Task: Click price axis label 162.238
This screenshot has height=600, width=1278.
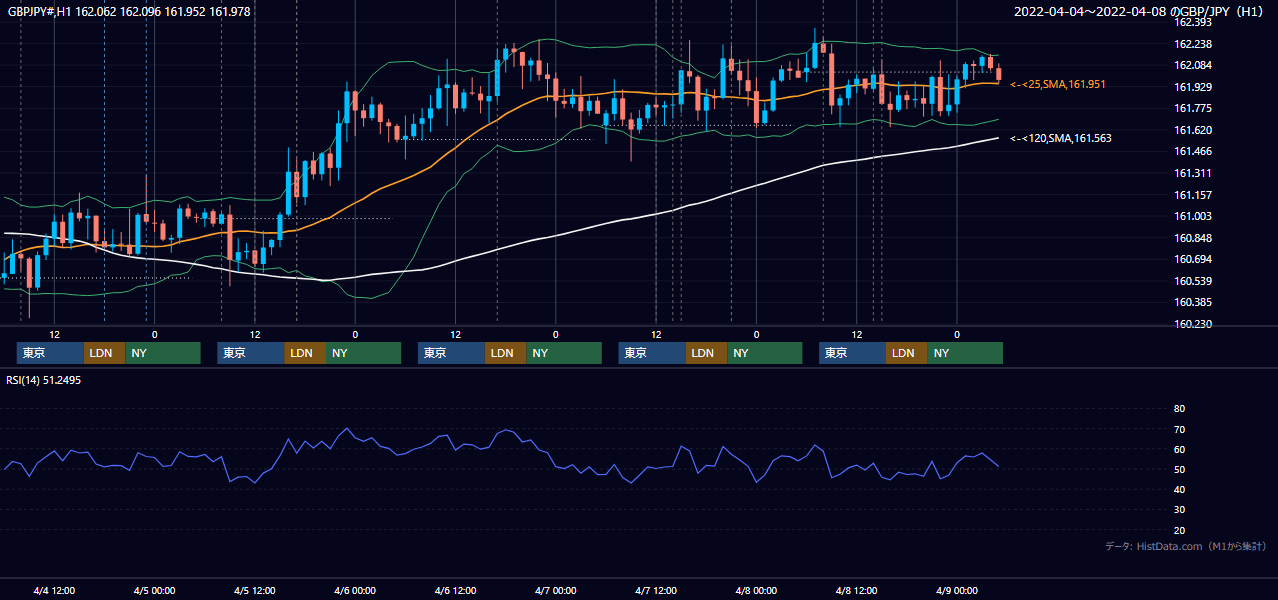Action: tap(1193, 44)
